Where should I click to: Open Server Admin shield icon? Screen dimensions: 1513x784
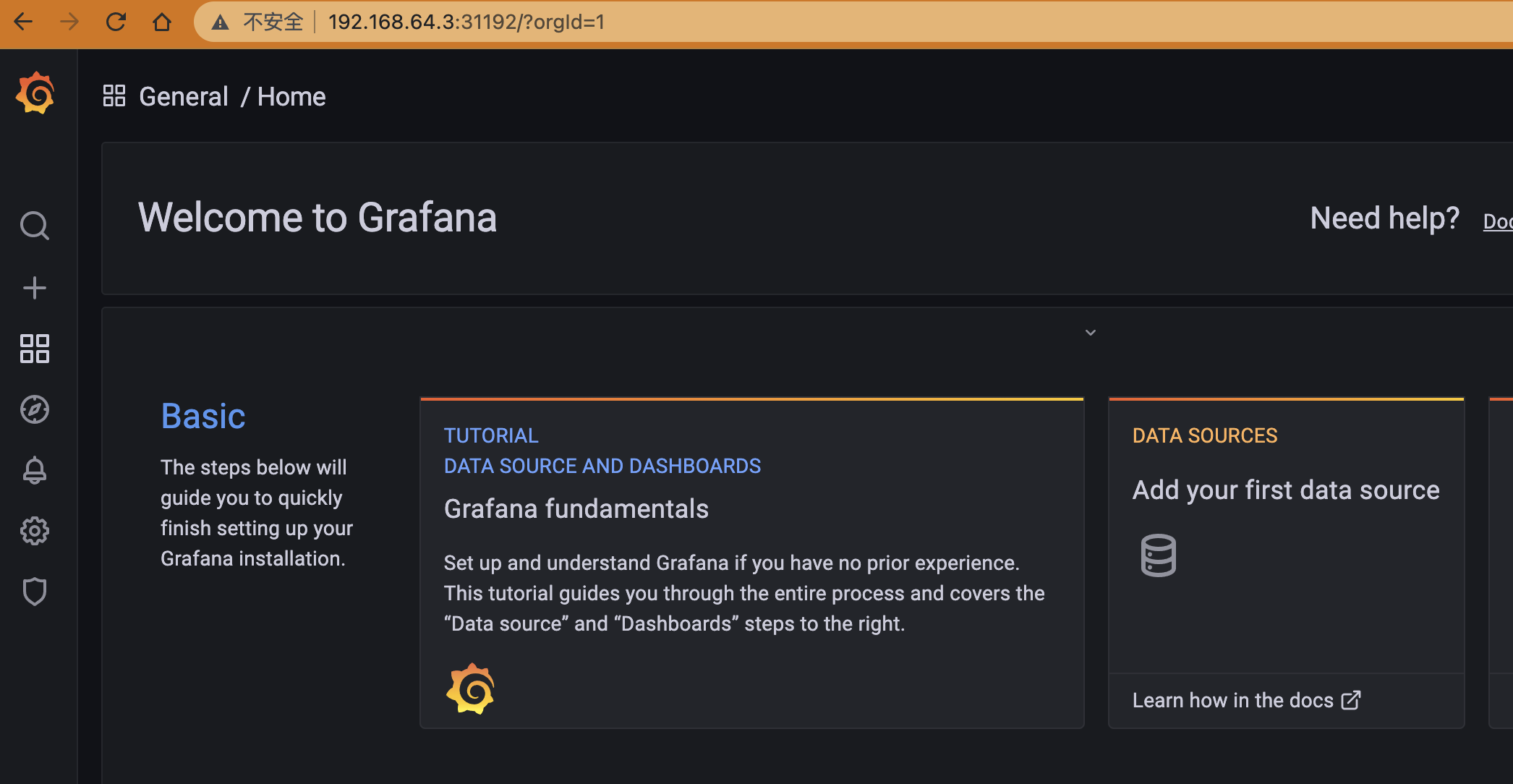click(x=35, y=592)
